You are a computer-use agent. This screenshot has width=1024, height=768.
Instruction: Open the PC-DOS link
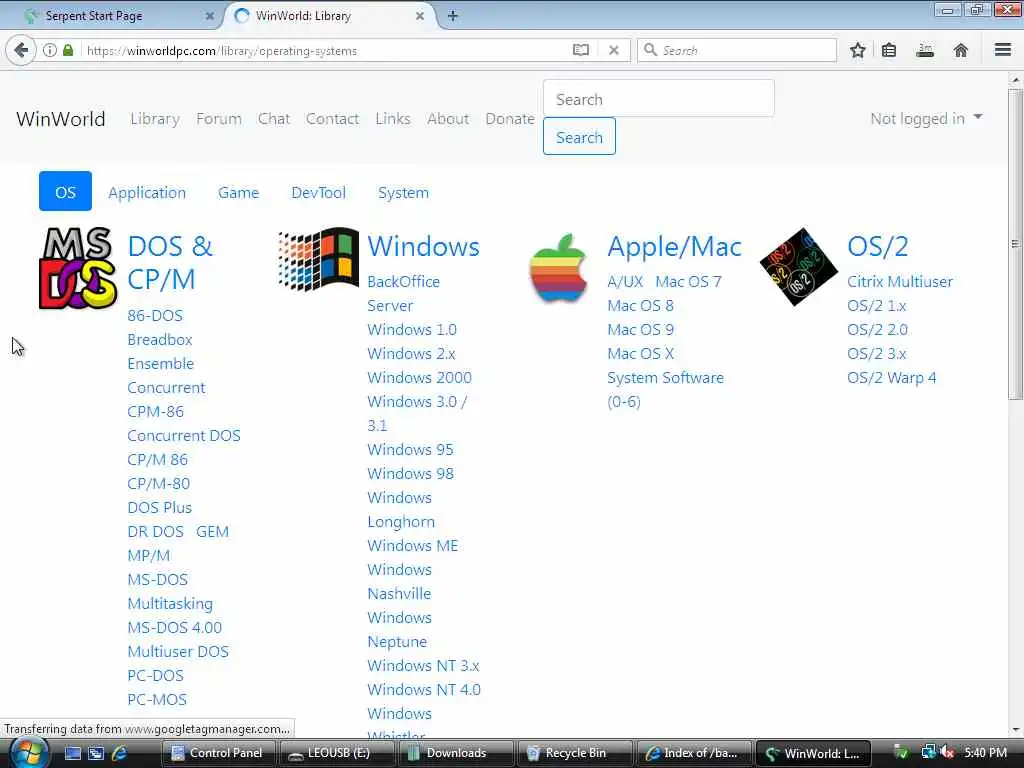pyautogui.click(x=155, y=675)
